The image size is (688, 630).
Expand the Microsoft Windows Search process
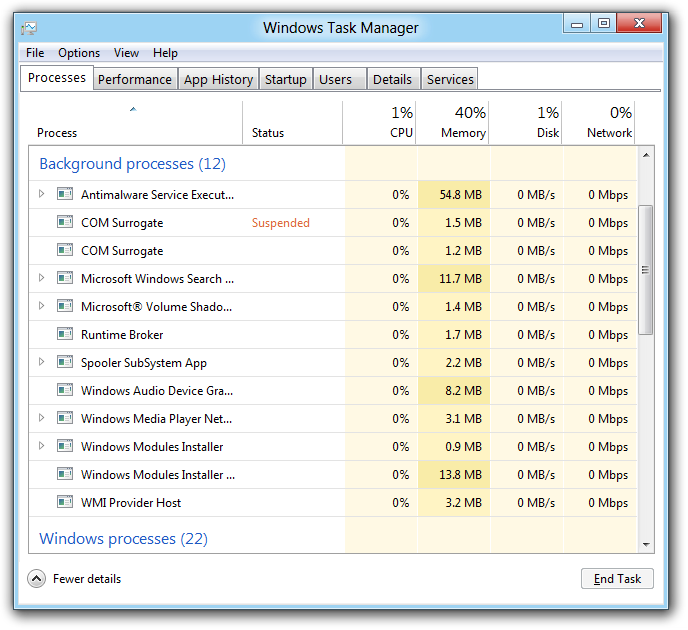(41, 279)
